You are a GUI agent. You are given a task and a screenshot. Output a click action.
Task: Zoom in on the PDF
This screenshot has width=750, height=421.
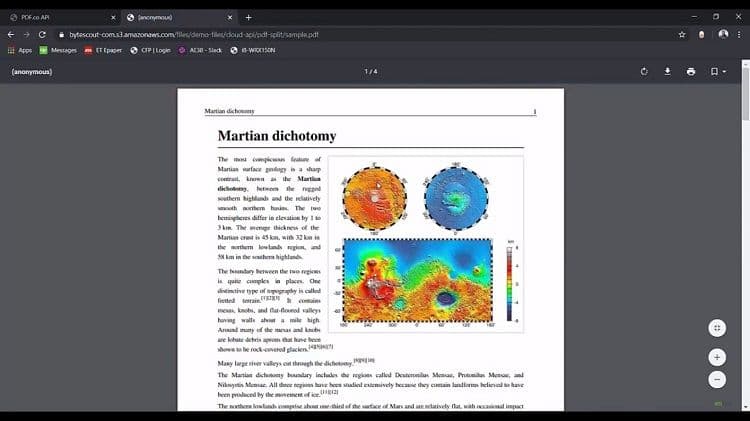pos(717,357)
